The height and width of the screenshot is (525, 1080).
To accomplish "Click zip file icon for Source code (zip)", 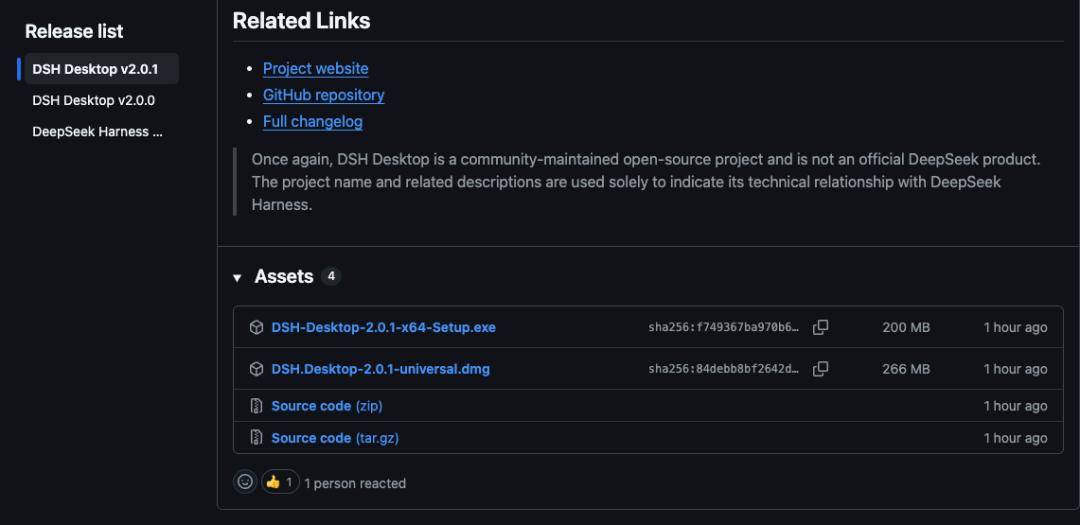I will [x=256, y=406].
